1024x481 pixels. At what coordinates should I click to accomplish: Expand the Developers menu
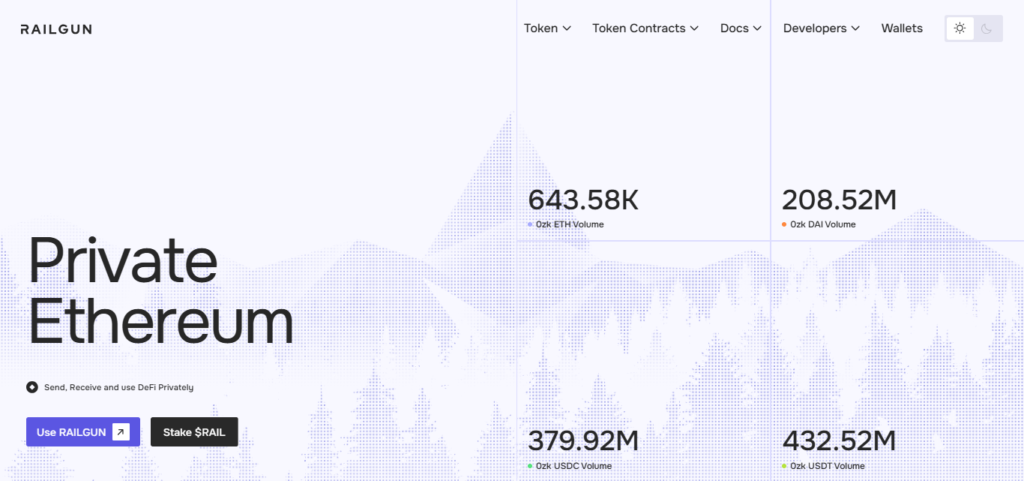[821, 29]
